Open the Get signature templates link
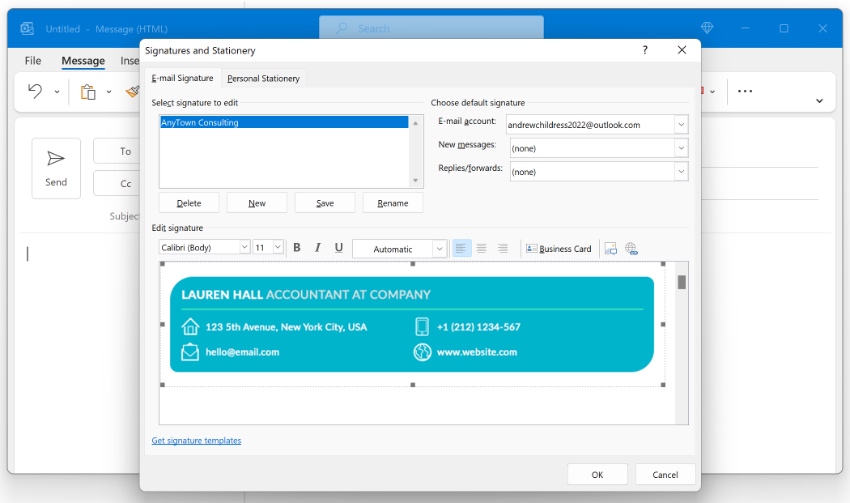Screen dimensions: 850x503 click(x=196, y=441)
